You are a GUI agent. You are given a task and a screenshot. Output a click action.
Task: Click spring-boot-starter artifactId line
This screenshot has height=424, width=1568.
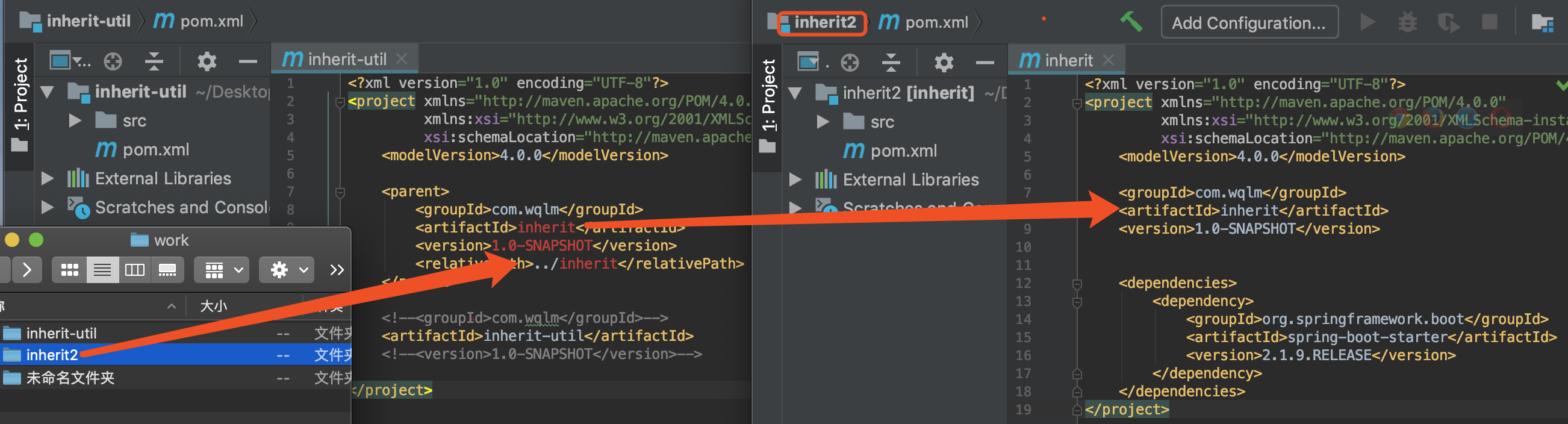pyautogui.click(x=1370, y=337)
